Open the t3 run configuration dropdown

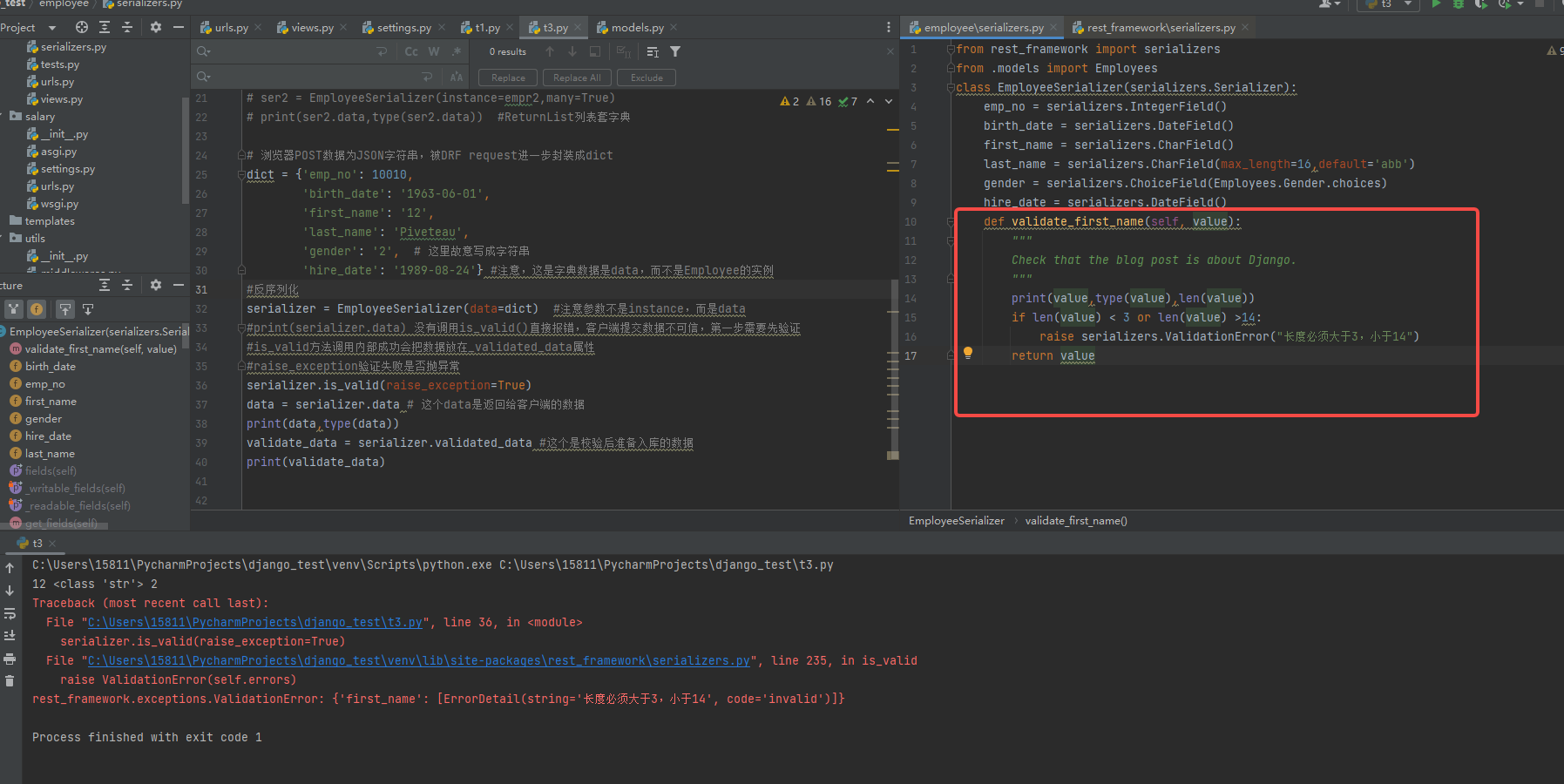[x=1389, y=4]
